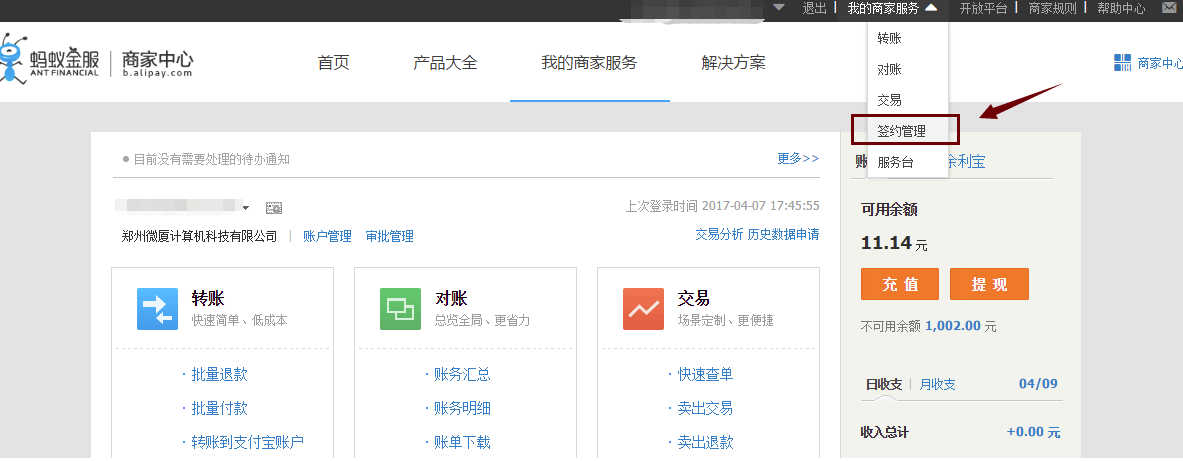Open the 解决方案 navigation tab
The height and width of the screenshot is (461, 1183).
(733, 63)
